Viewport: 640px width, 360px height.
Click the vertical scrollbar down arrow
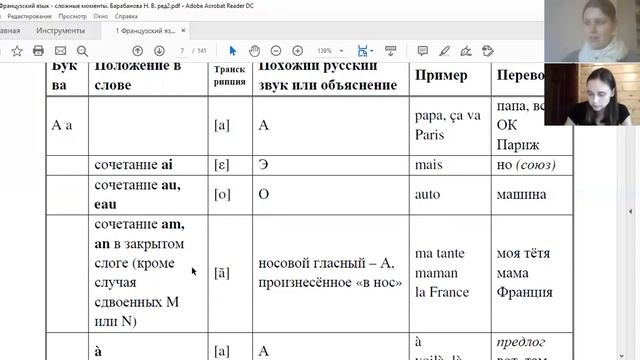pyautogui.click(x=621, y=356)
